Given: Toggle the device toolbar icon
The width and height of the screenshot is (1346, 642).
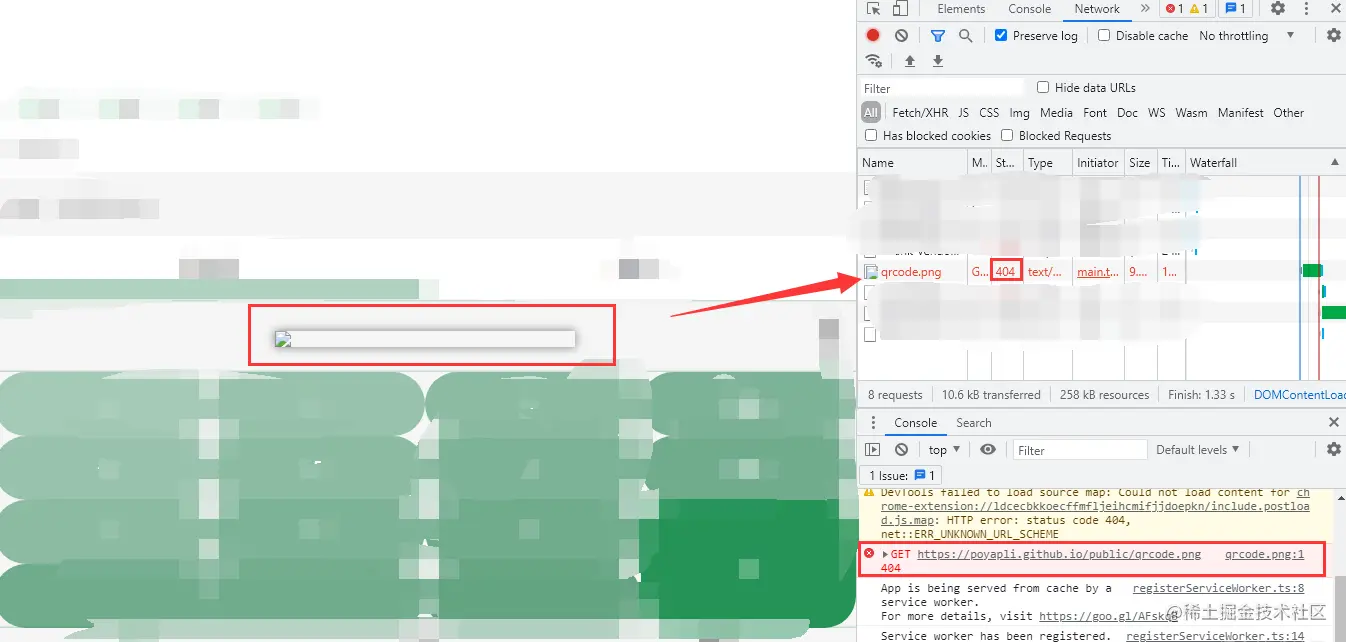Looking at the screenshot, I should pyautogui.click(x=900, y=9).
